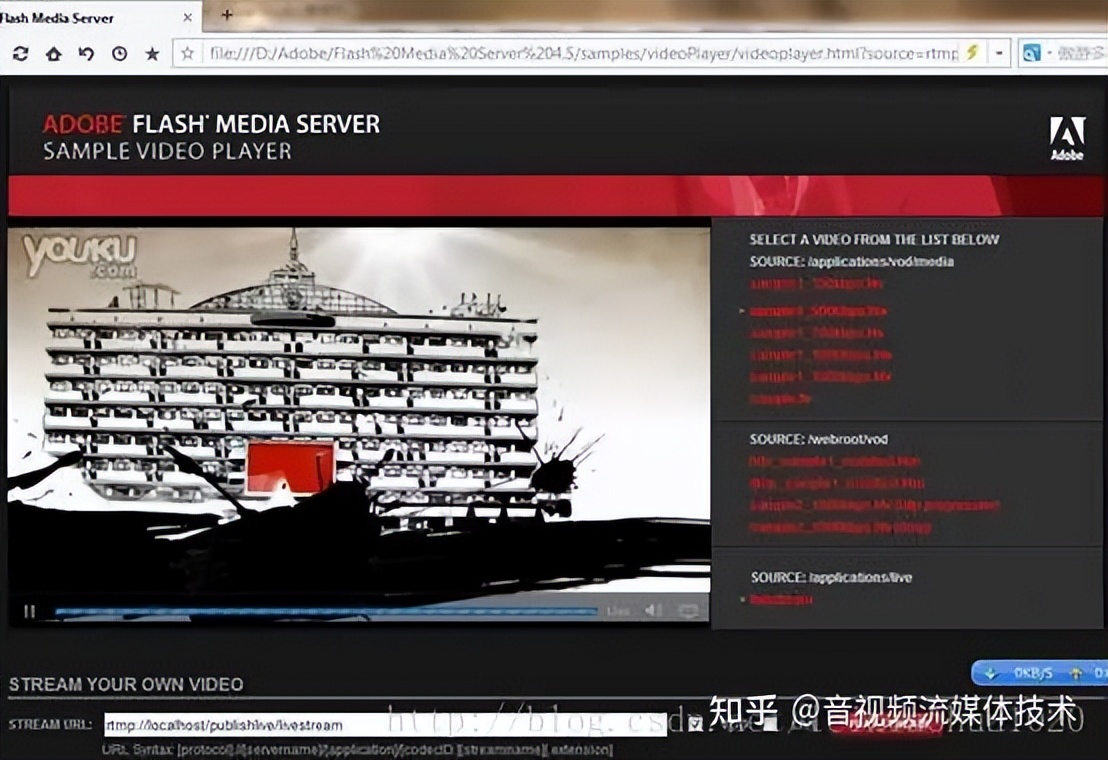Pause the playing video
The width and height of the screenshot is (1108, 760).
[29, 611]
